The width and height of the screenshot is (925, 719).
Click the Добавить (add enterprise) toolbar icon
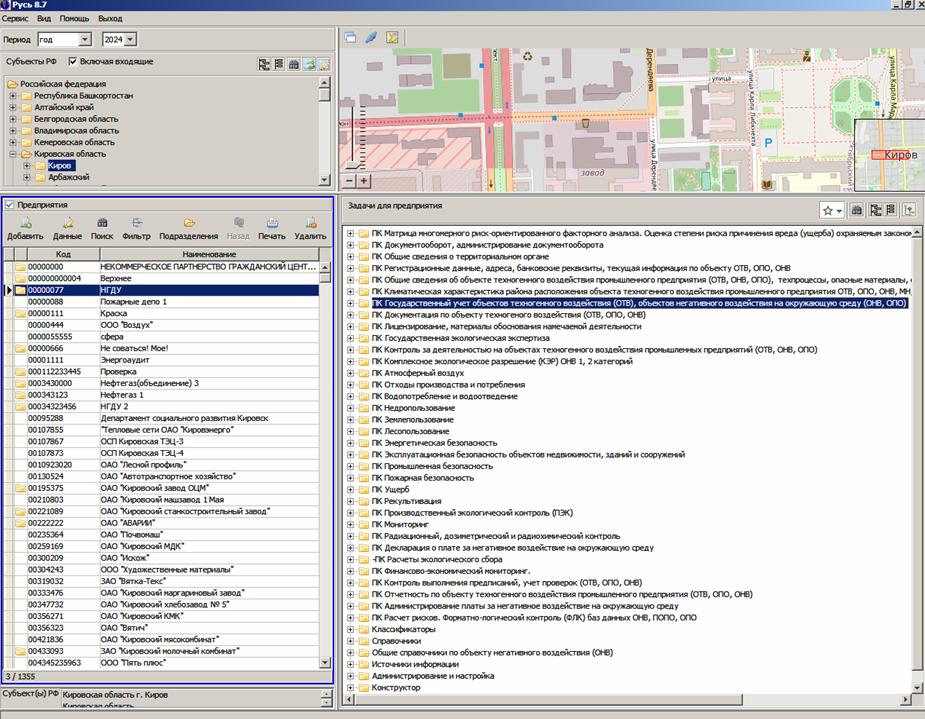click(25, 223)
